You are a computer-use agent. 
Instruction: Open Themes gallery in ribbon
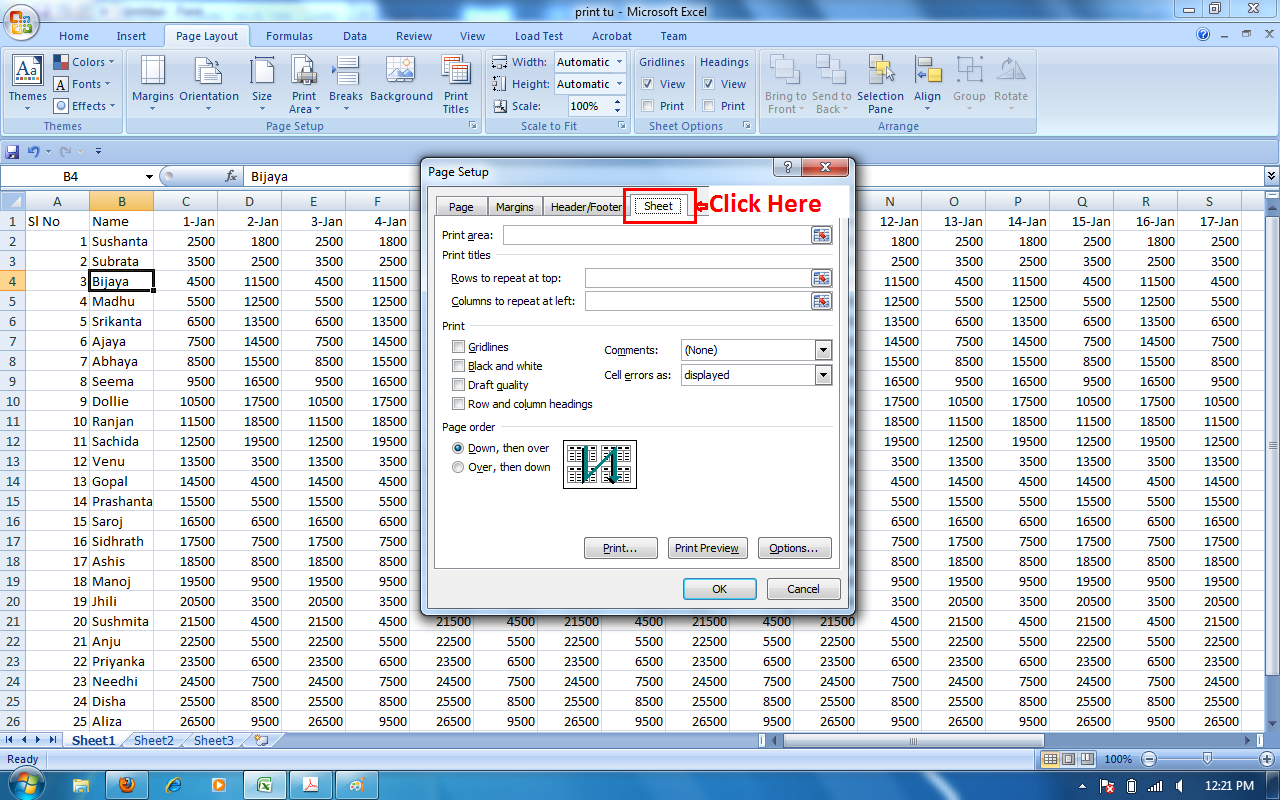tap(27, 84)
